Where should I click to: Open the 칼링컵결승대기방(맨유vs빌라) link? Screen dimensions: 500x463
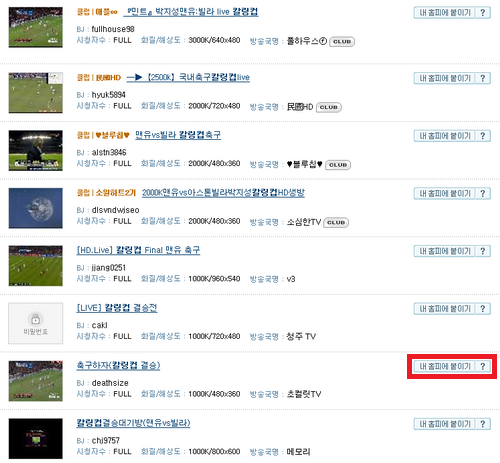pos(133,424)
